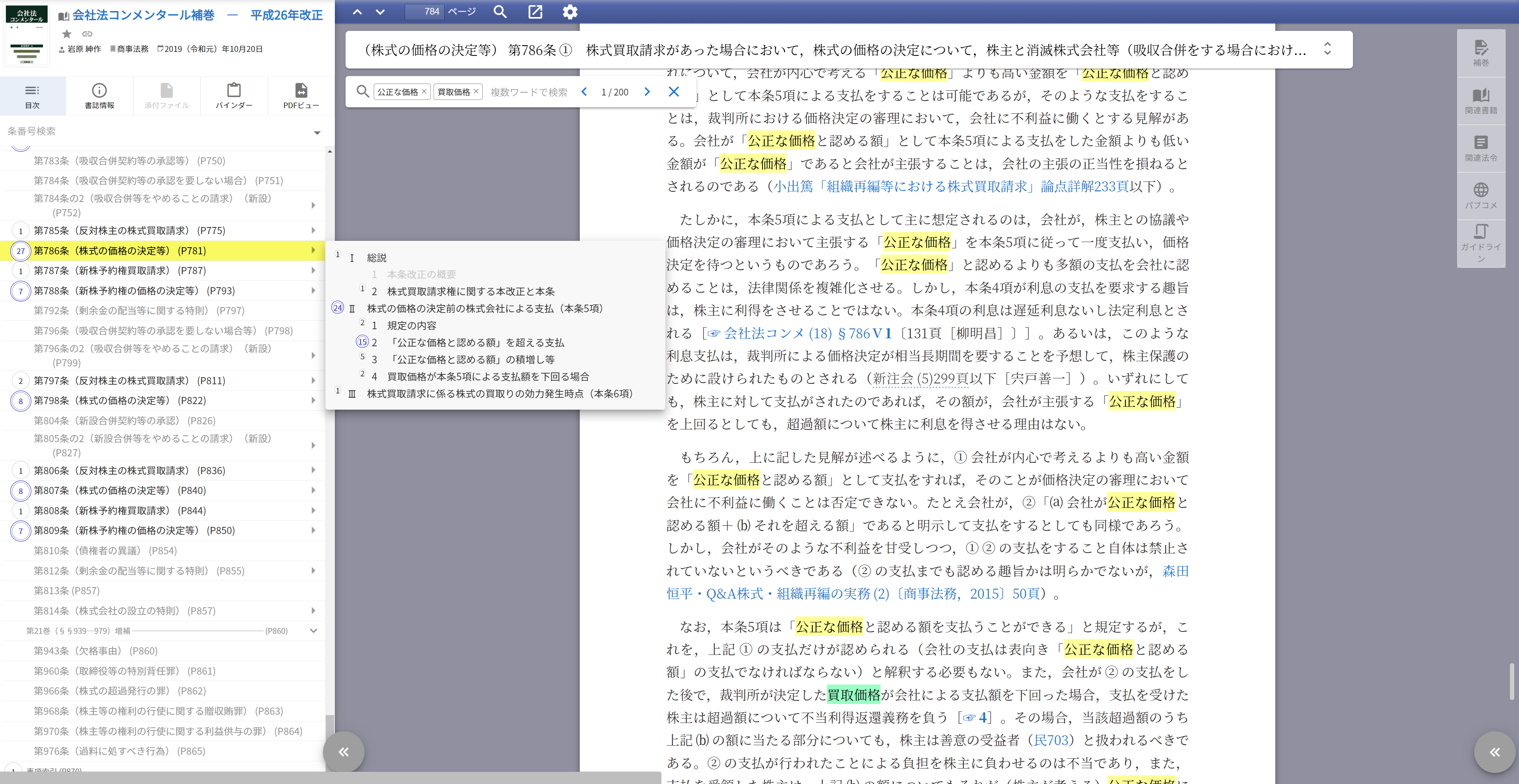
Task: Open the パブコメ (public comment) panel
Action: (x=1481, y=195)
